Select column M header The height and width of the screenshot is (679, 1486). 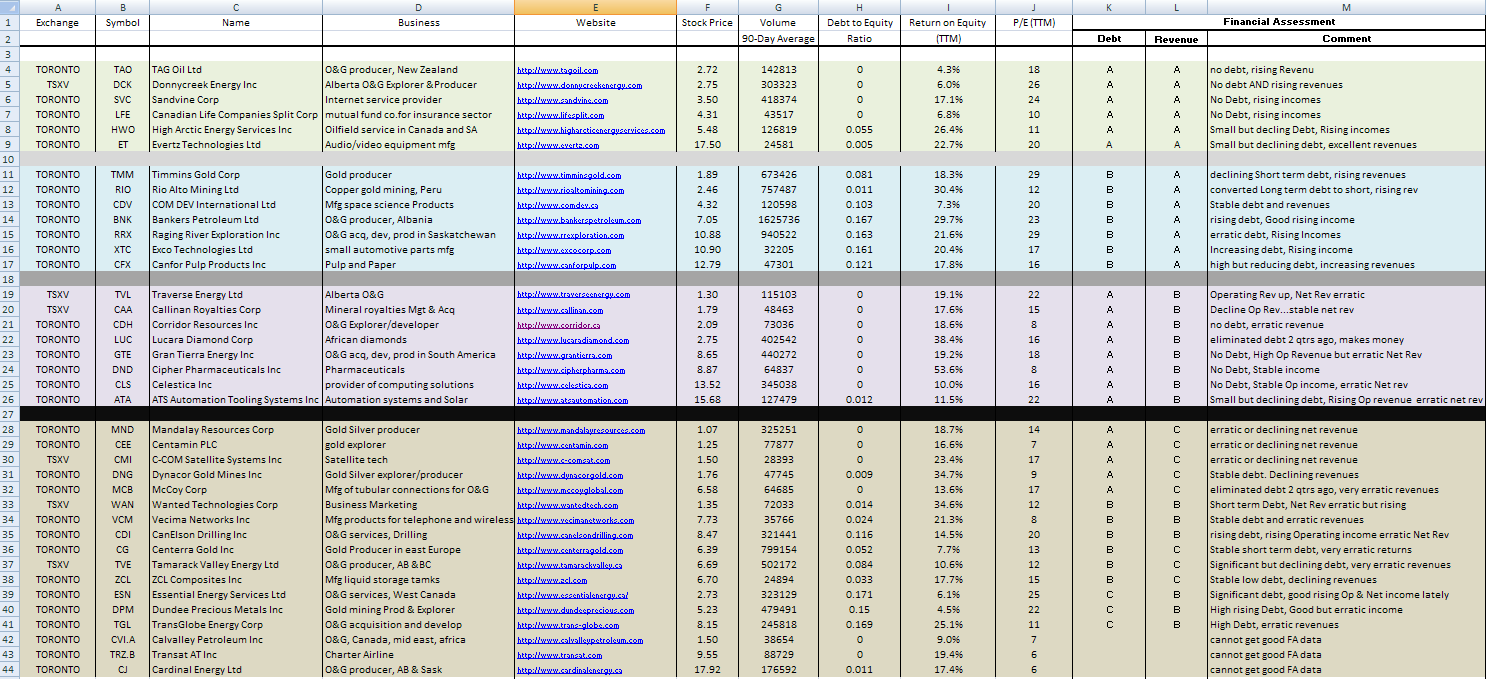click(x=1346, y=7)
